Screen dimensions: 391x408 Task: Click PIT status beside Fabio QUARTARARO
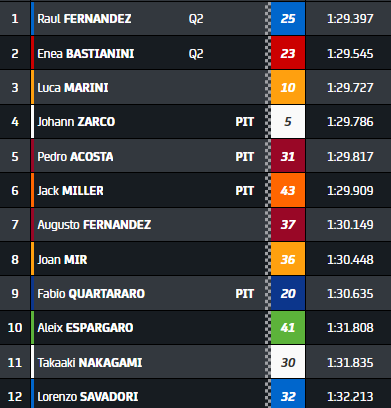click(x=245, y=294)
